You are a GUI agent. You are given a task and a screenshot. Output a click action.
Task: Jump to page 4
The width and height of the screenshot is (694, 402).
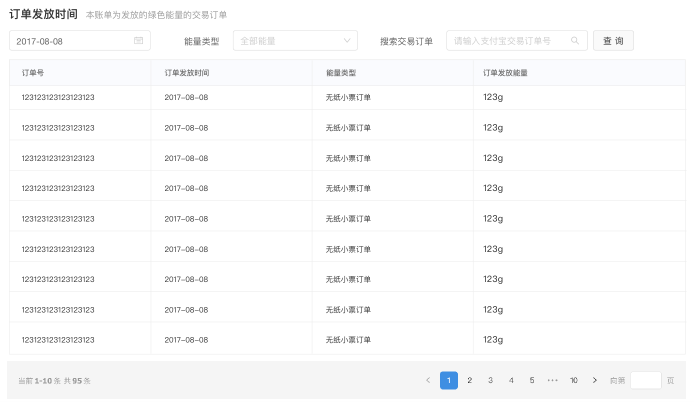click(511, 380)
